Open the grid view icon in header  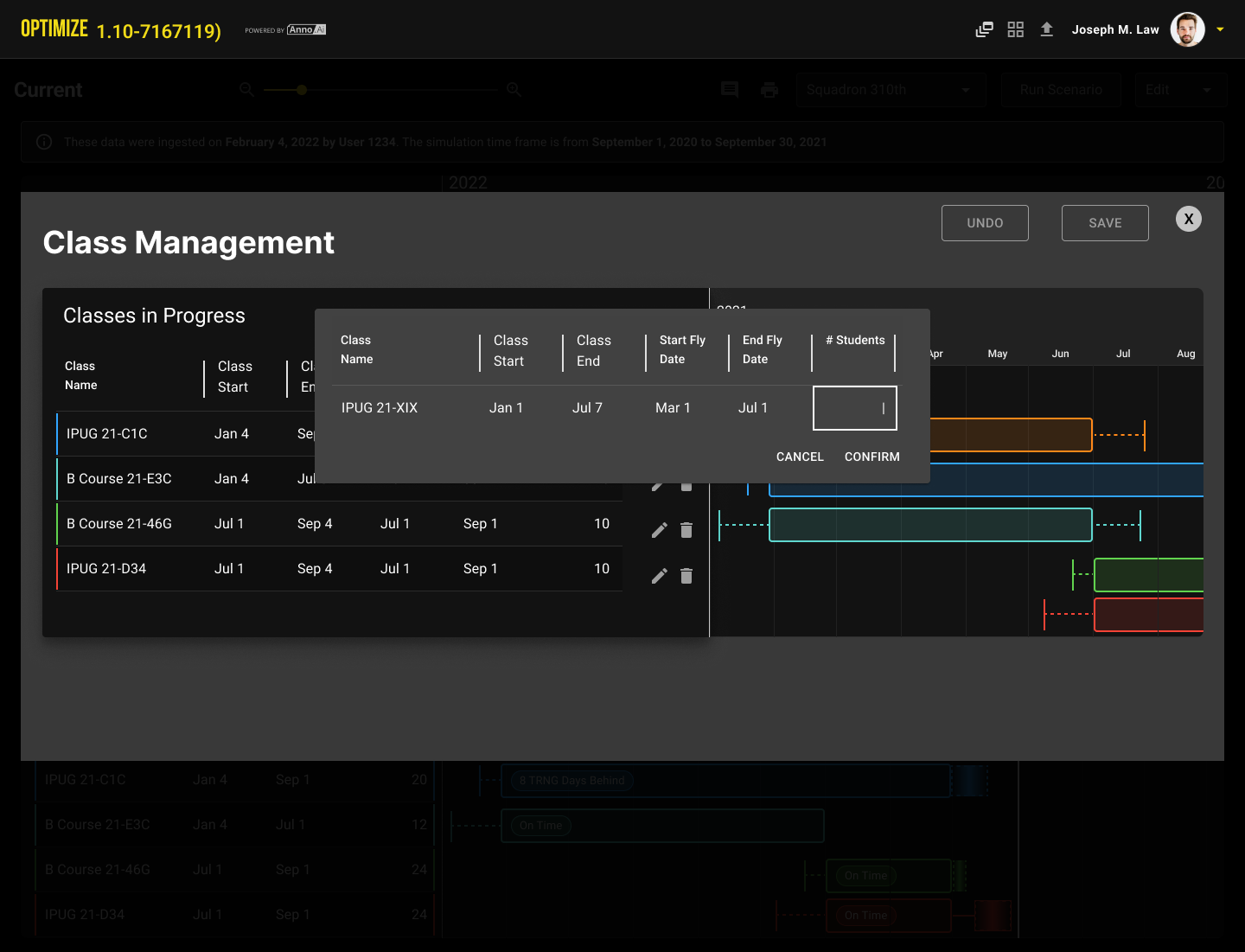pyautogui.click(x=1015, y=29)
